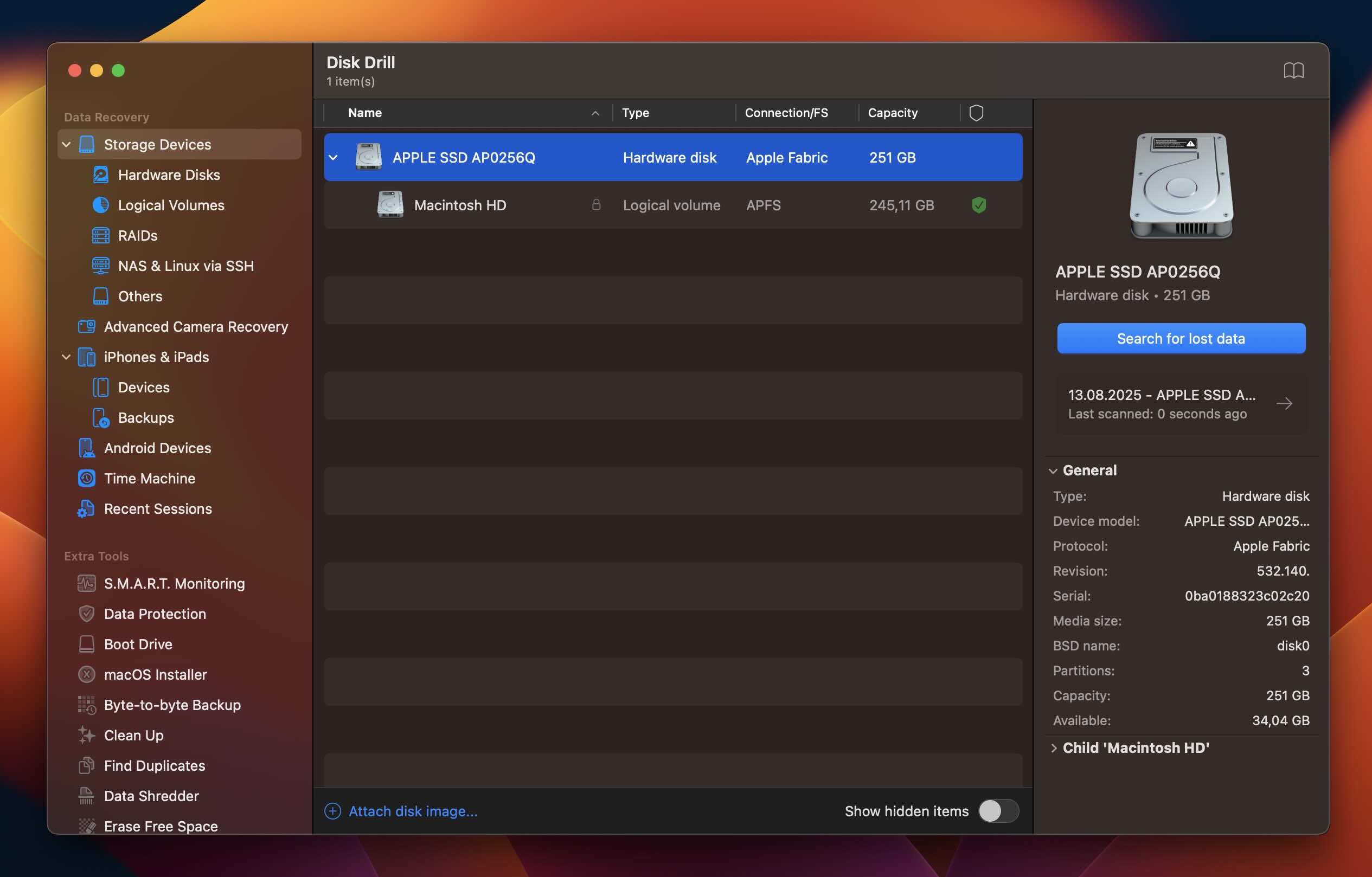
Task: Click the Apple Fabric protocol value
Action: (x=1271, y=546)
